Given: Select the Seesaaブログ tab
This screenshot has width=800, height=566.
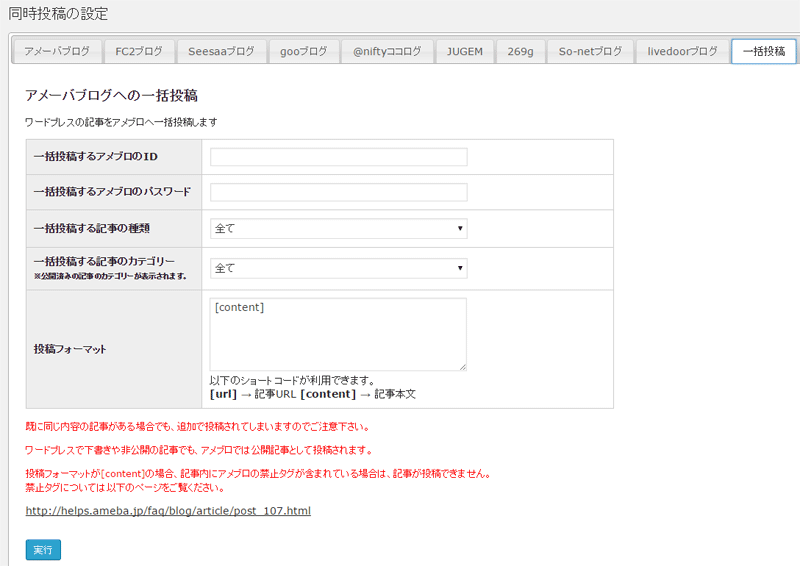Looking at the screenshot, I should (x=221, y=51).
